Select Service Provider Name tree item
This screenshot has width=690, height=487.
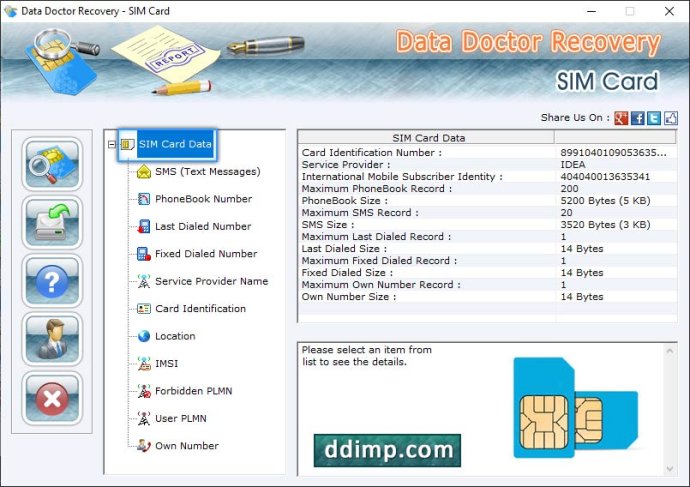pyautogui.click(x=211, y=281)
